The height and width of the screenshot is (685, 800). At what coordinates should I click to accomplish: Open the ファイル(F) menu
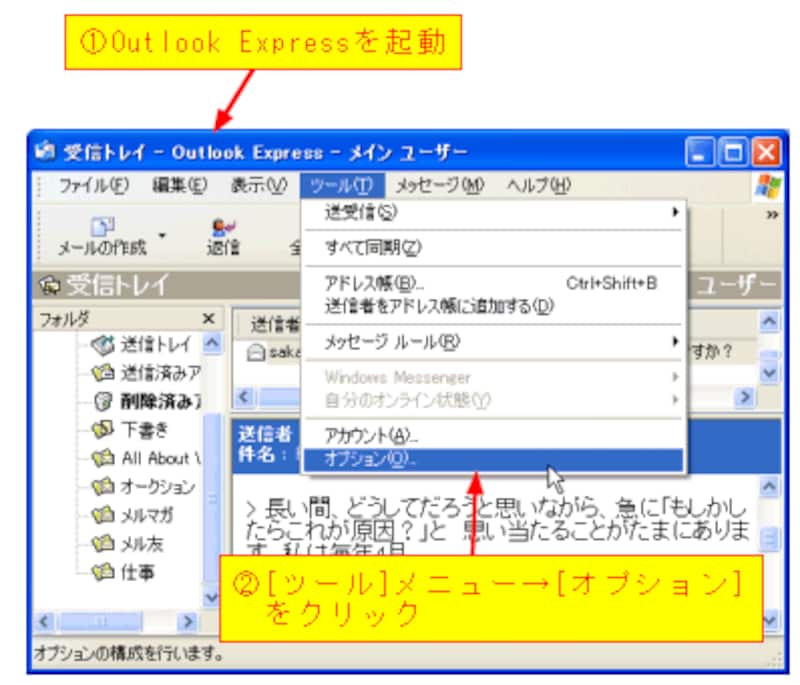(x=93, y=185)
